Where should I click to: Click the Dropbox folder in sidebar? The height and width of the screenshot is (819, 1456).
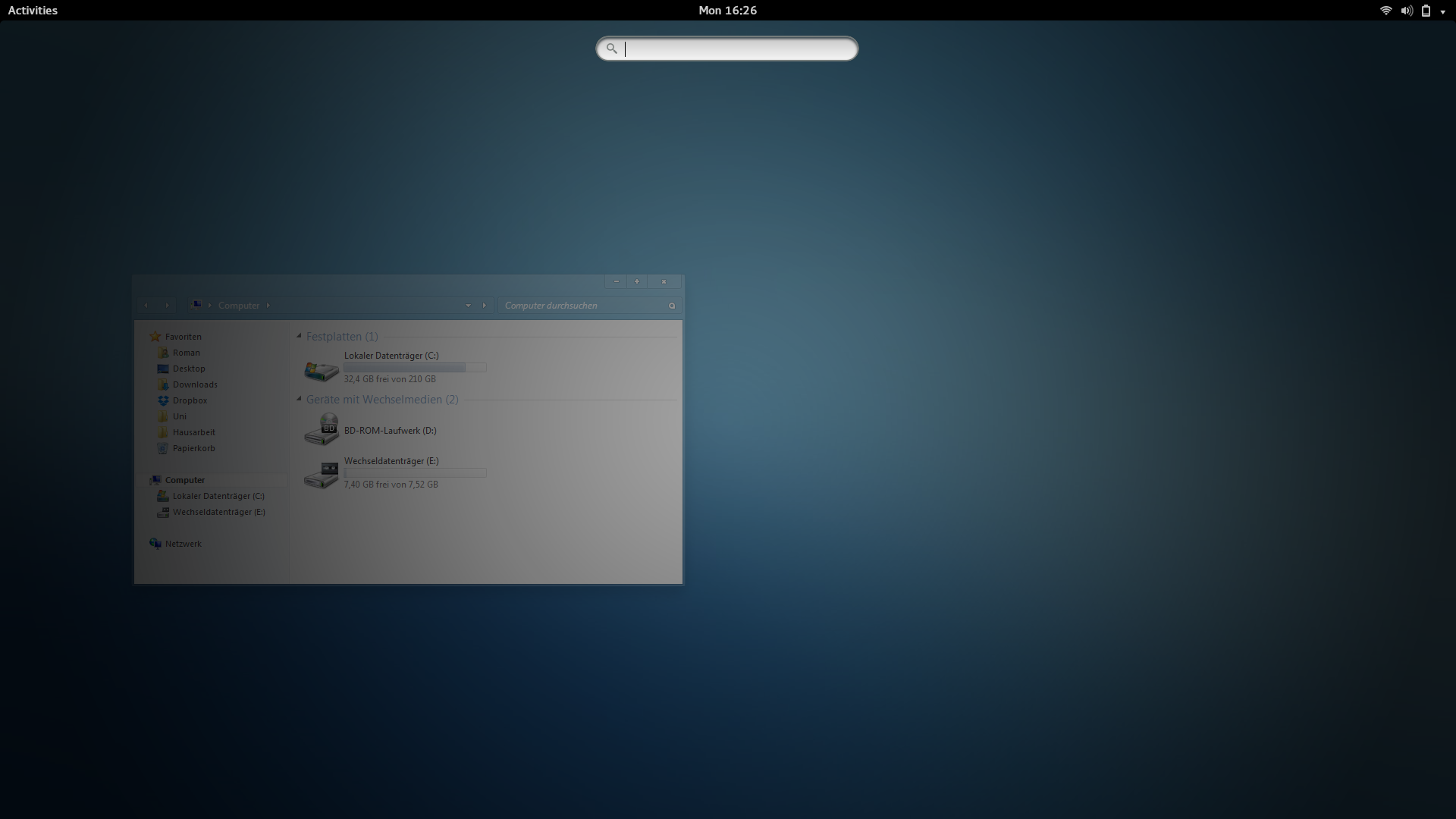pyautogui.click(x=189, y=400)
